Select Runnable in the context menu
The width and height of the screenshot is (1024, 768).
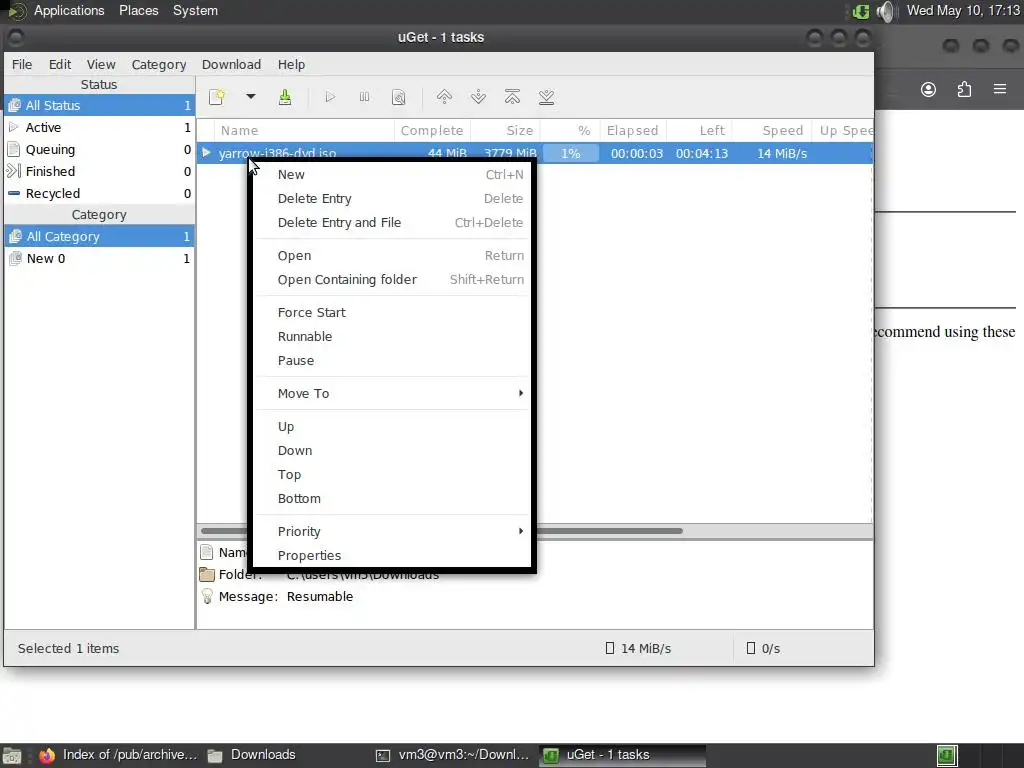tap(392, 336)
